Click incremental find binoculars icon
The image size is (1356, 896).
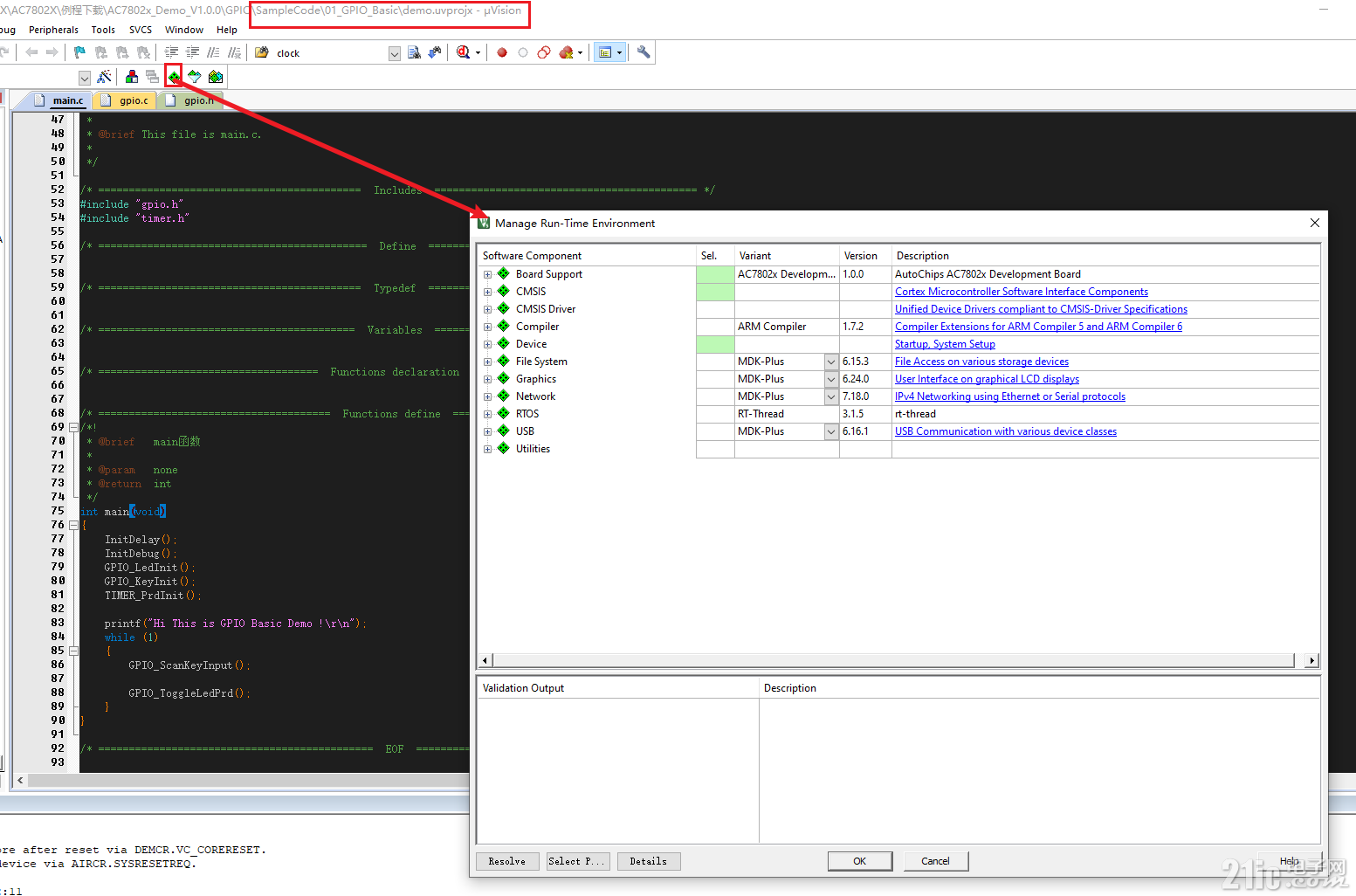[x=435, y=52]
